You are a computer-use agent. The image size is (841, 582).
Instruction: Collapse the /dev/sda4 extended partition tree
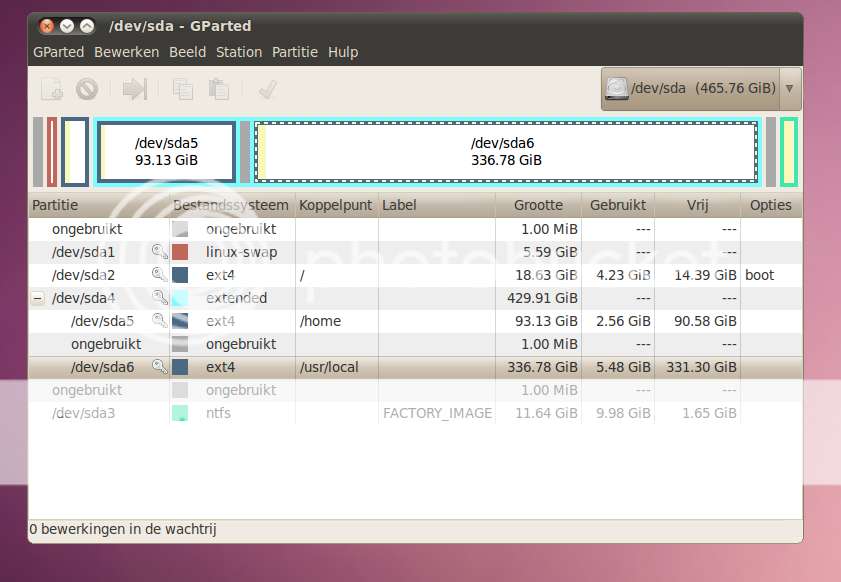pos(37,298)
